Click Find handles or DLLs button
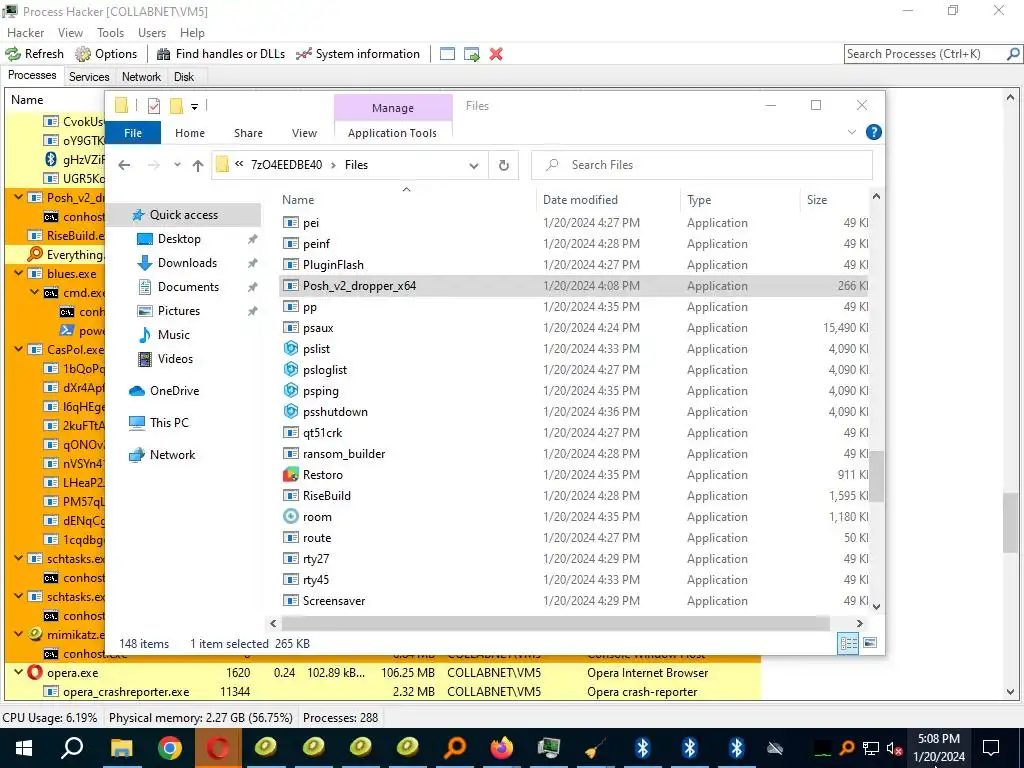Viewport: 1024px width, 768px height. click(x=221, y=54)
